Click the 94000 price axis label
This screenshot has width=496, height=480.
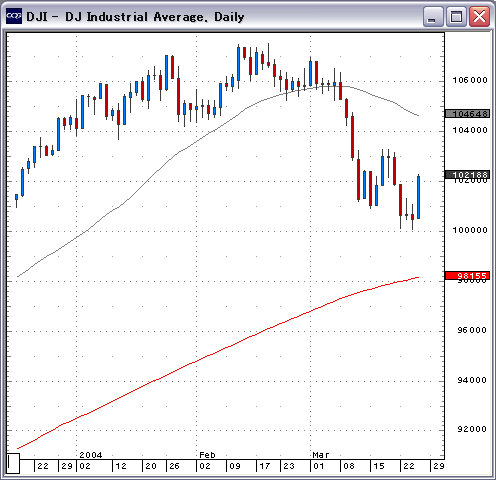coord(472,380)
